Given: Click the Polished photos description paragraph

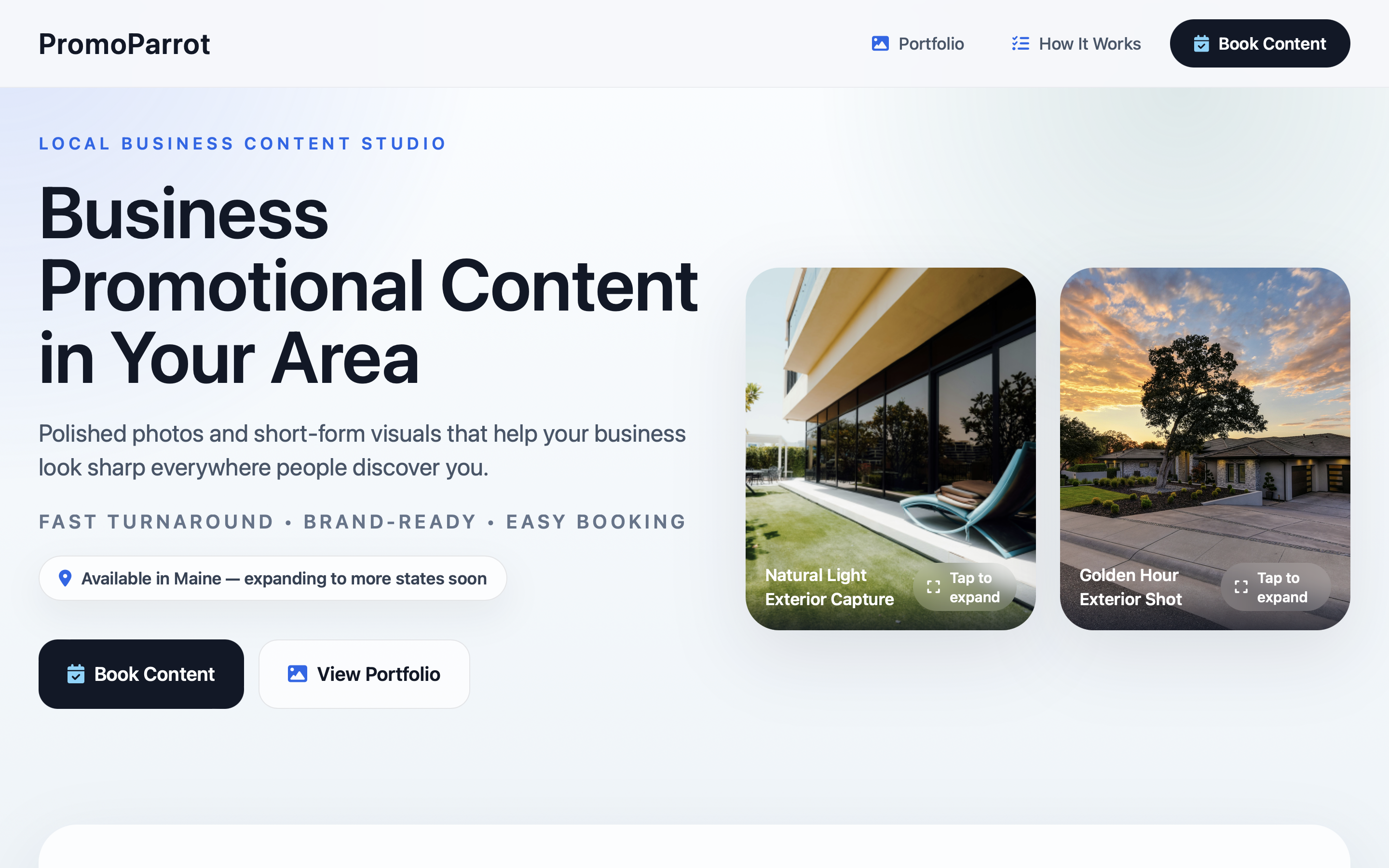Looking at the screenshot, I should click(x=362, y=451).
